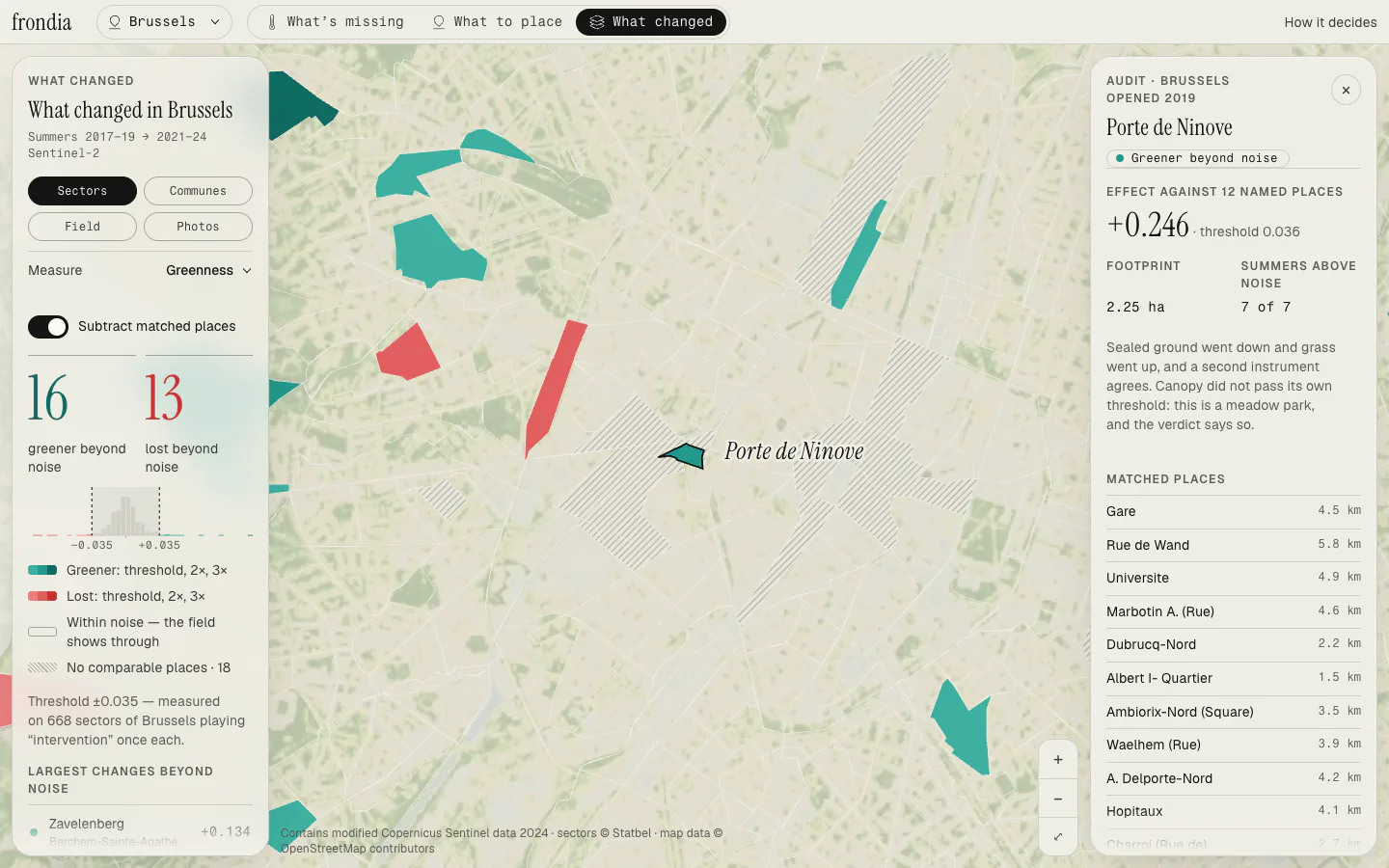This screenshot has height=868, width=1389.
Task: Open matched place Waelhem (Rue)
Action: pos(1234,746)
